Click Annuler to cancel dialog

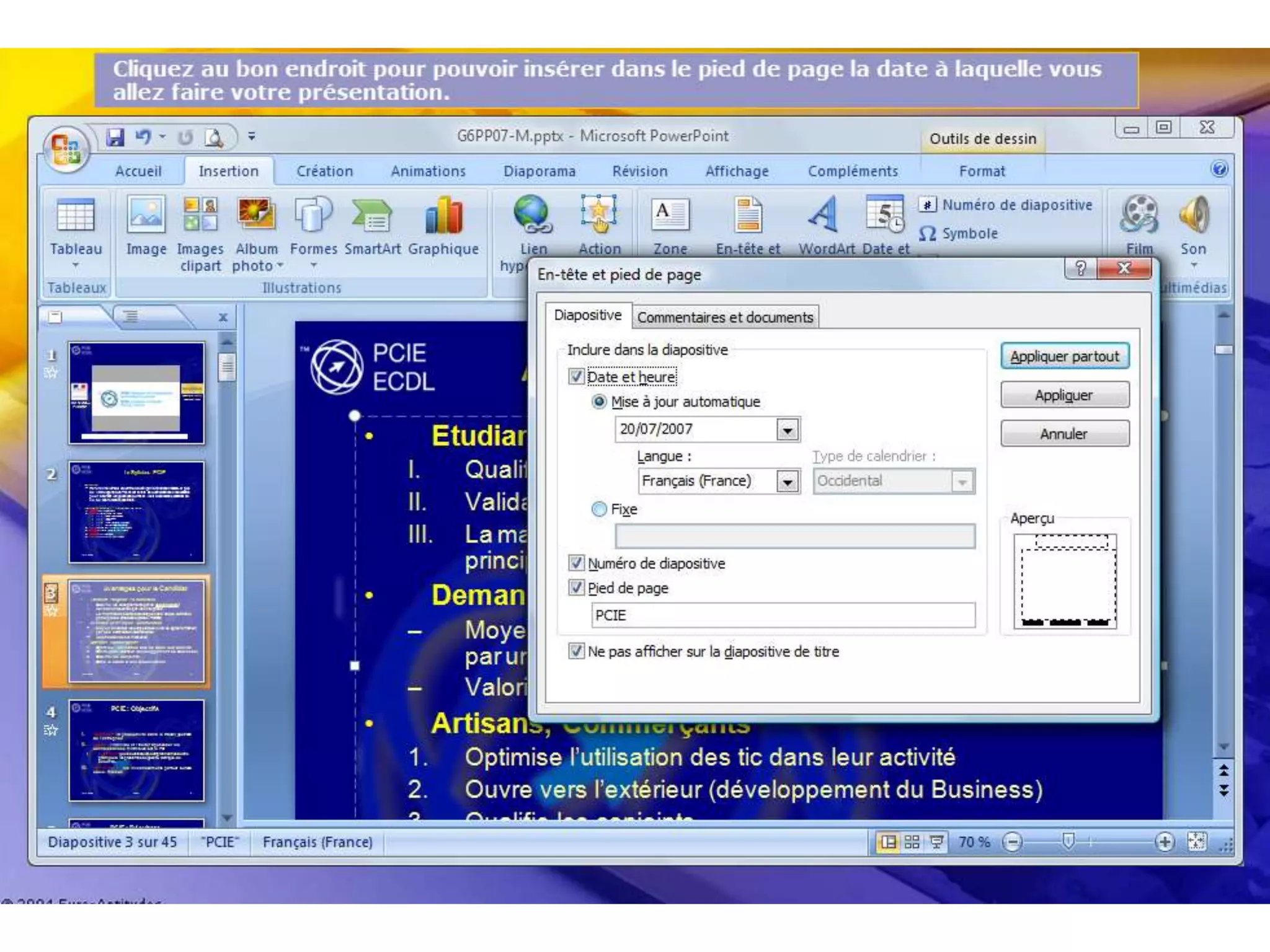[1065, 434]
